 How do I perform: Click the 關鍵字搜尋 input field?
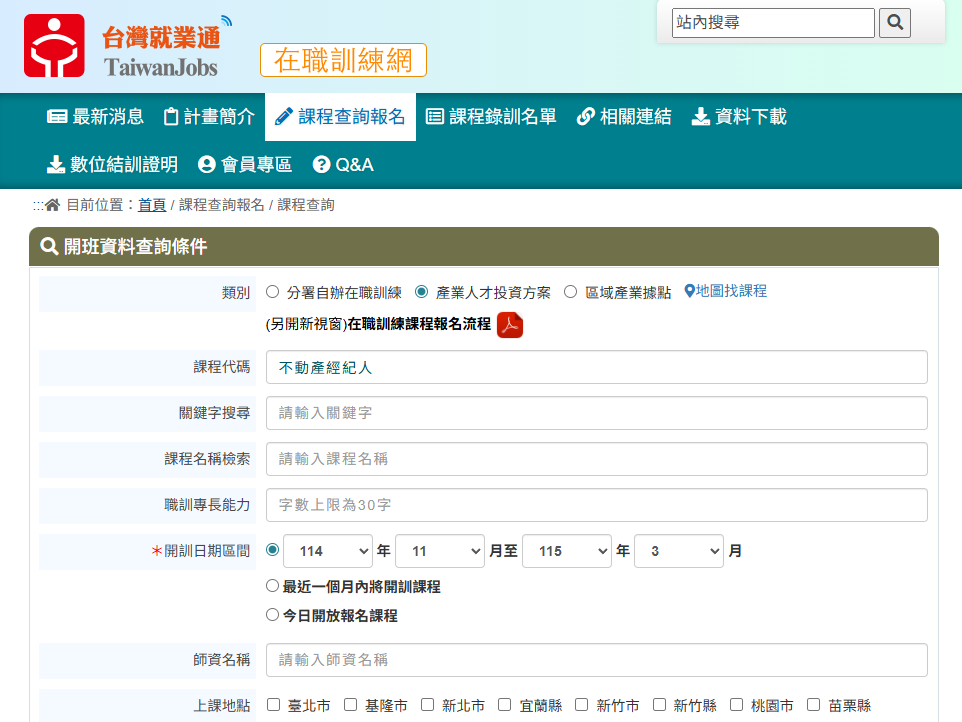coord(596,413)
